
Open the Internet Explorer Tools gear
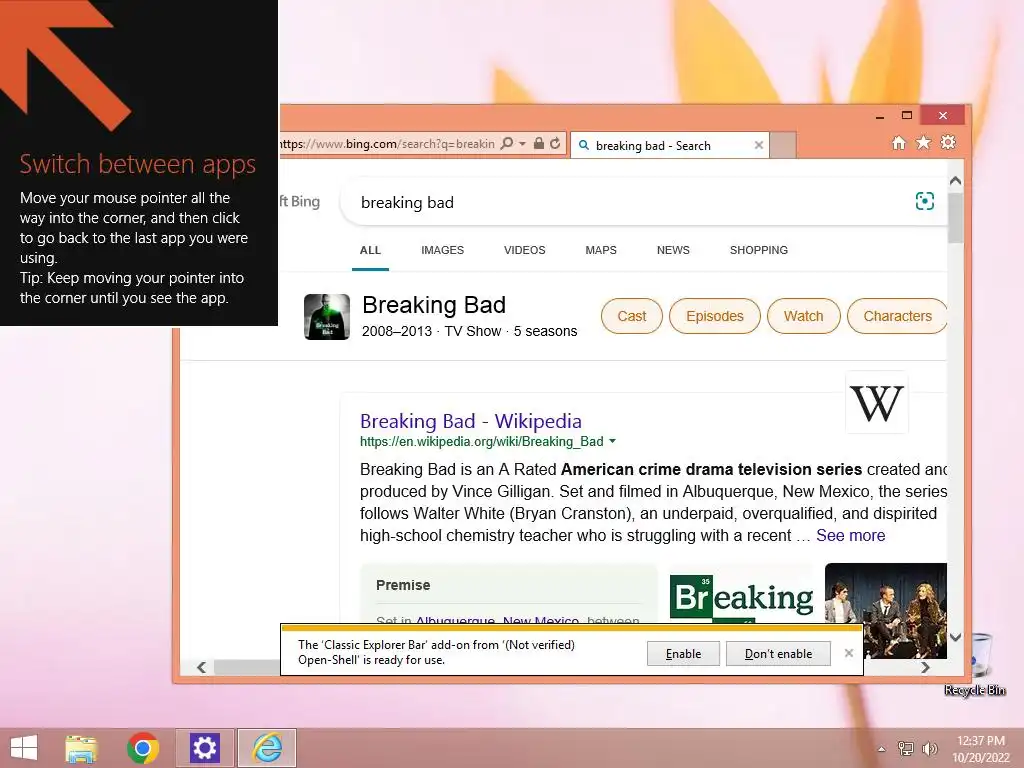tap(948, 142)
